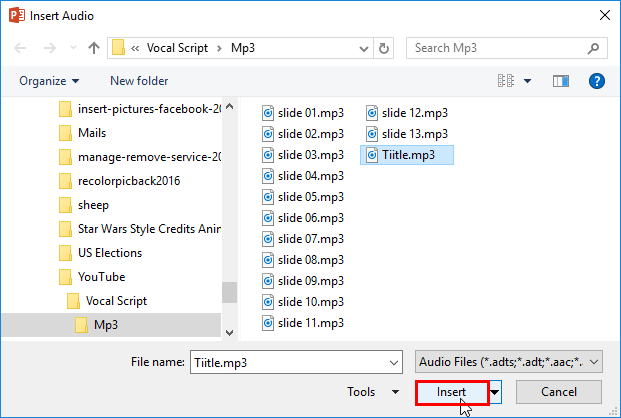
Task: Select the Mp3 breadcrumb in address bar
Action: (x=243, y=48)
